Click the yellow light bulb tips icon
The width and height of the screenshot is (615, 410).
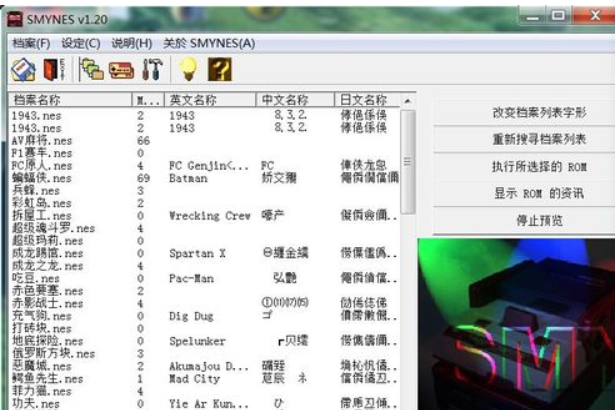[x=187, y=70]
